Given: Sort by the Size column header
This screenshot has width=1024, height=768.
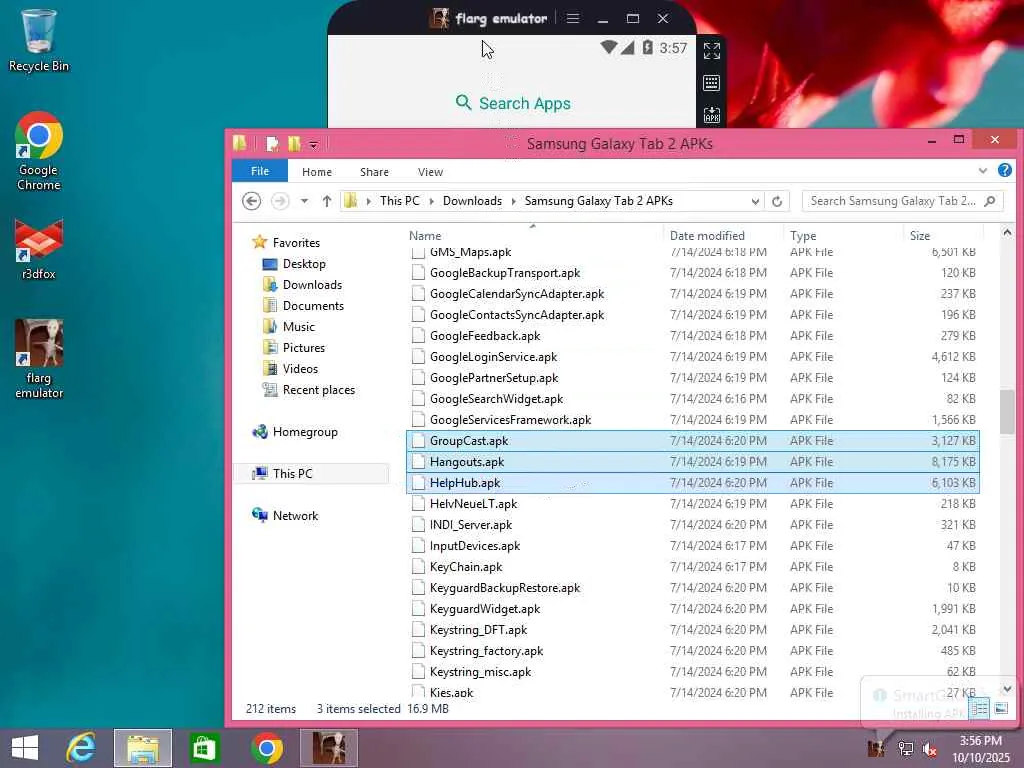Looking at the screenshot, I should click(943, 236).
